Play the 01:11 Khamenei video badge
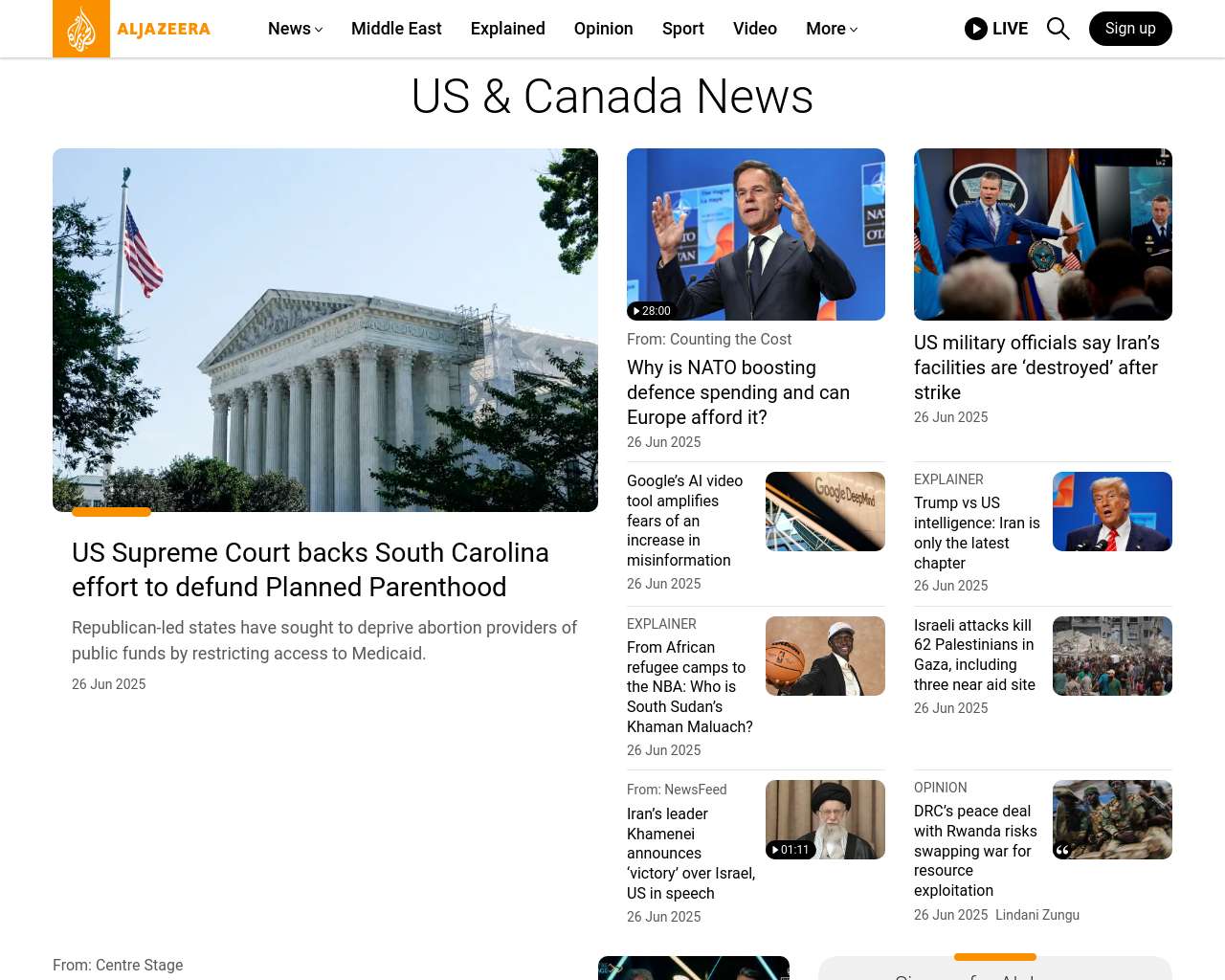The width and height of the screenshot is (1225, 980). (x=791, y=850)
